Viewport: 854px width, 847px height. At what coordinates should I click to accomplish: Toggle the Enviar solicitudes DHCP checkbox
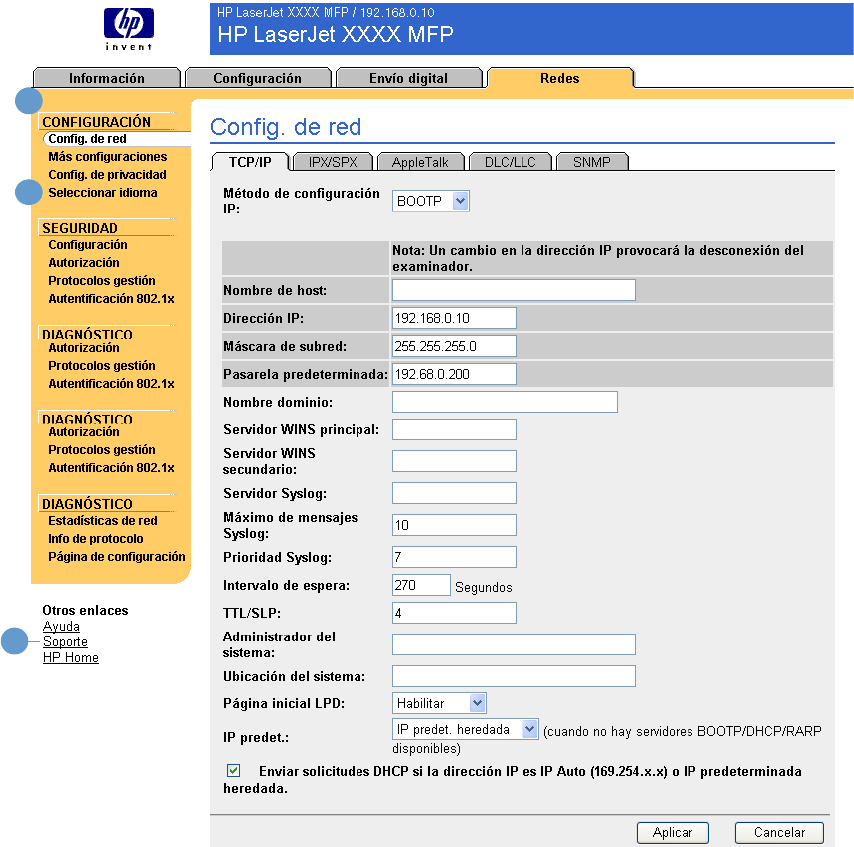[234, 770]
